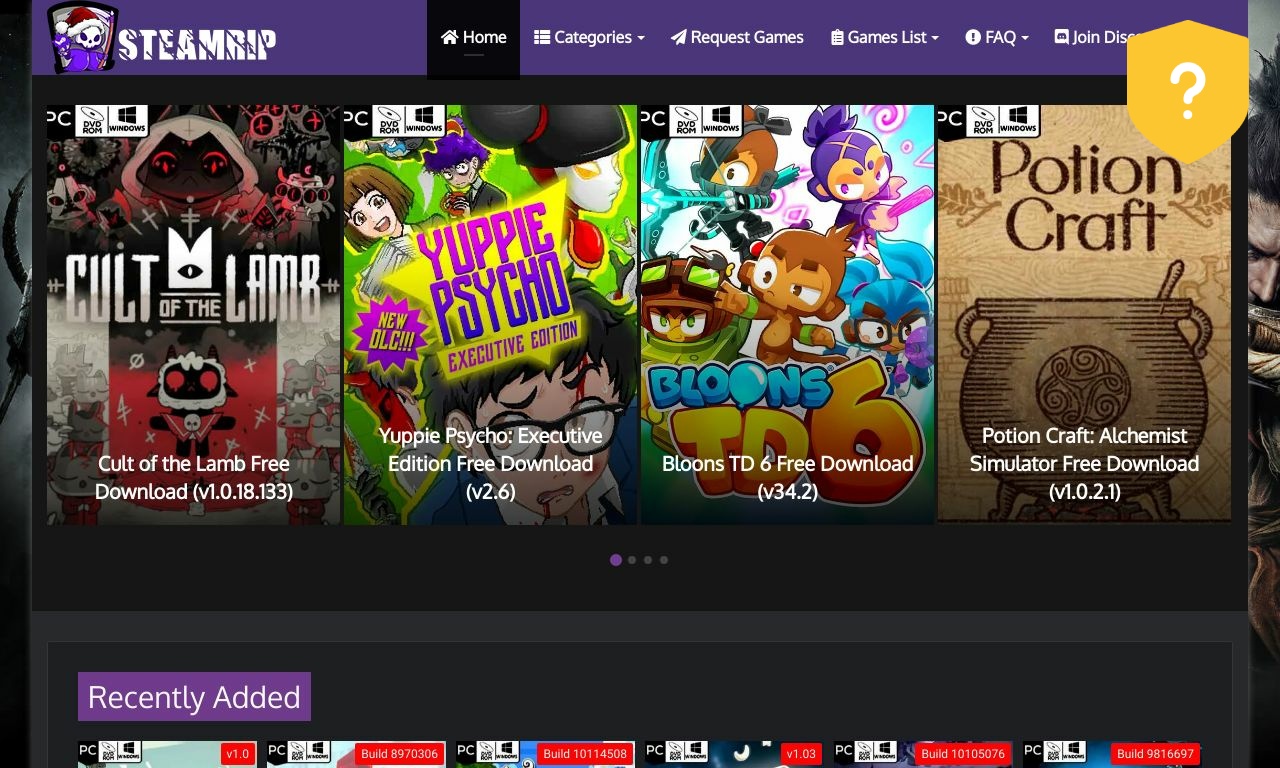Click the Build 9816697 badge
This screenshot has width=1280, height=768.
[x=1155, y=754]
